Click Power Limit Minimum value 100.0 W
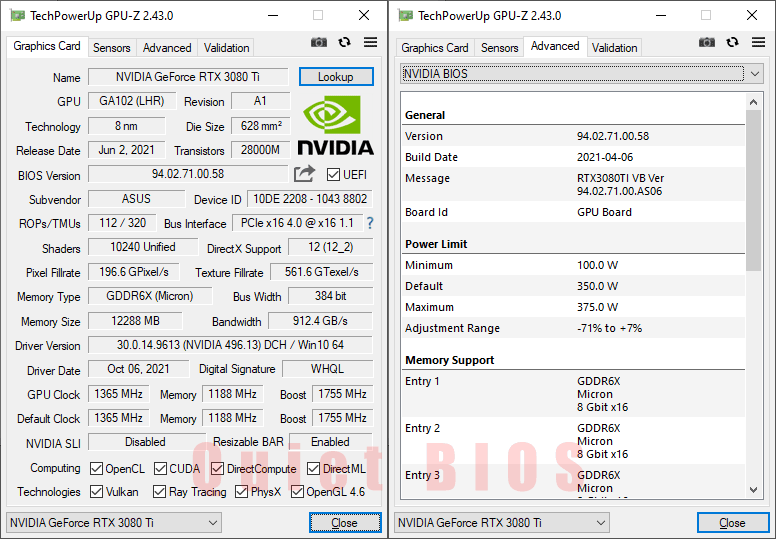The image size is (776, 539). point(597,265)
